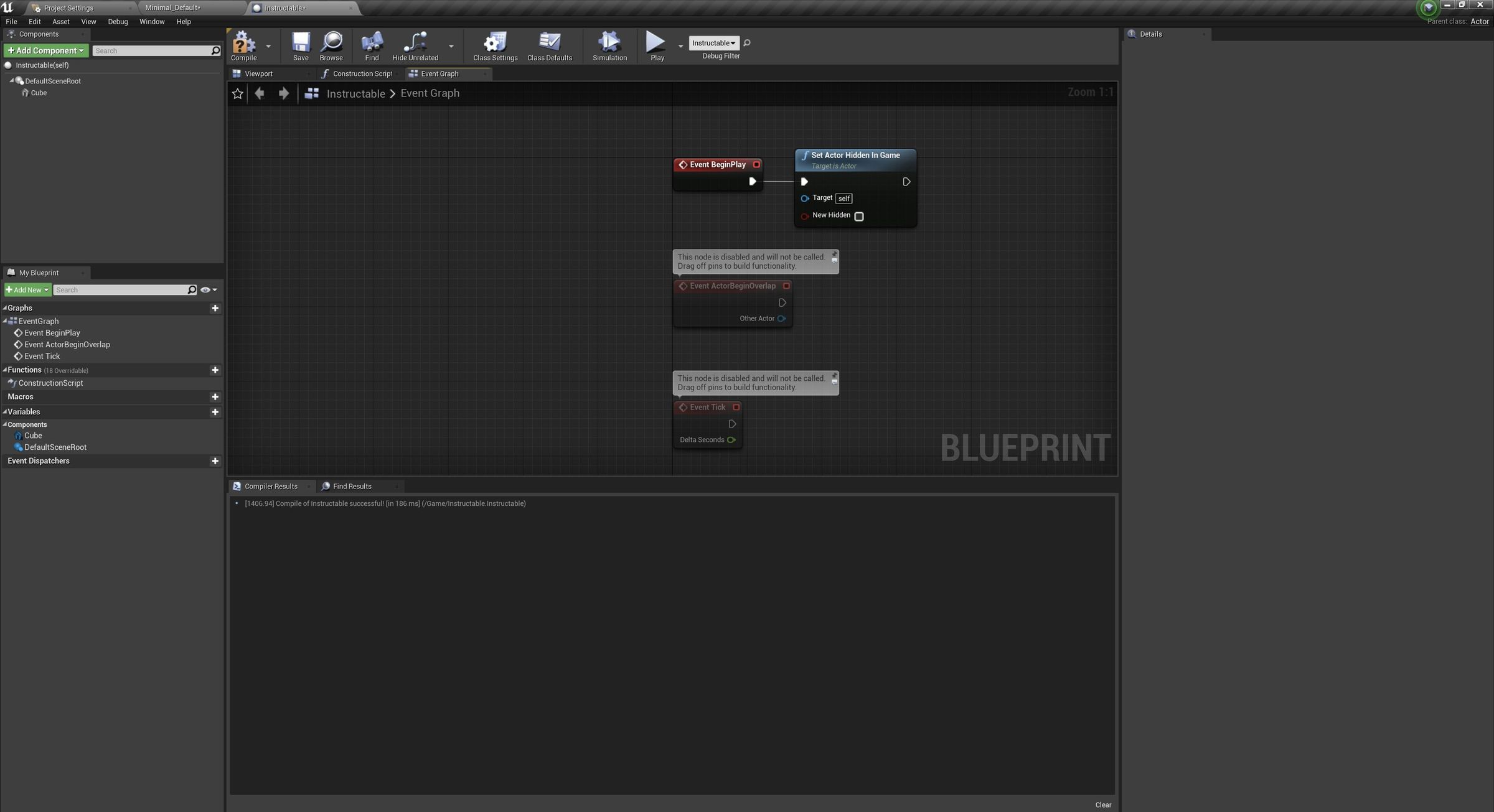
Task: Add a component with Add Component button
Action: [45, 50]
